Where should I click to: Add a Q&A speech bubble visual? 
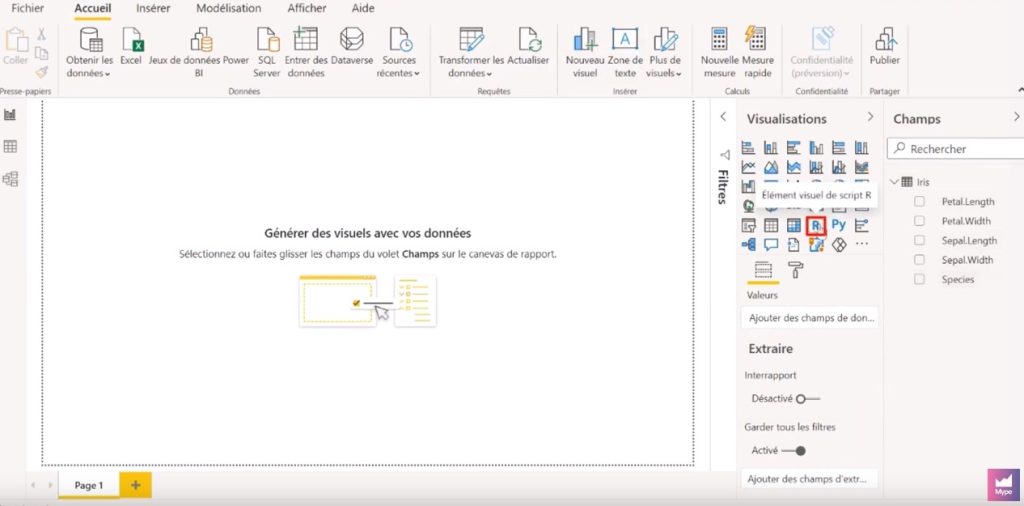tap(771, 244)
